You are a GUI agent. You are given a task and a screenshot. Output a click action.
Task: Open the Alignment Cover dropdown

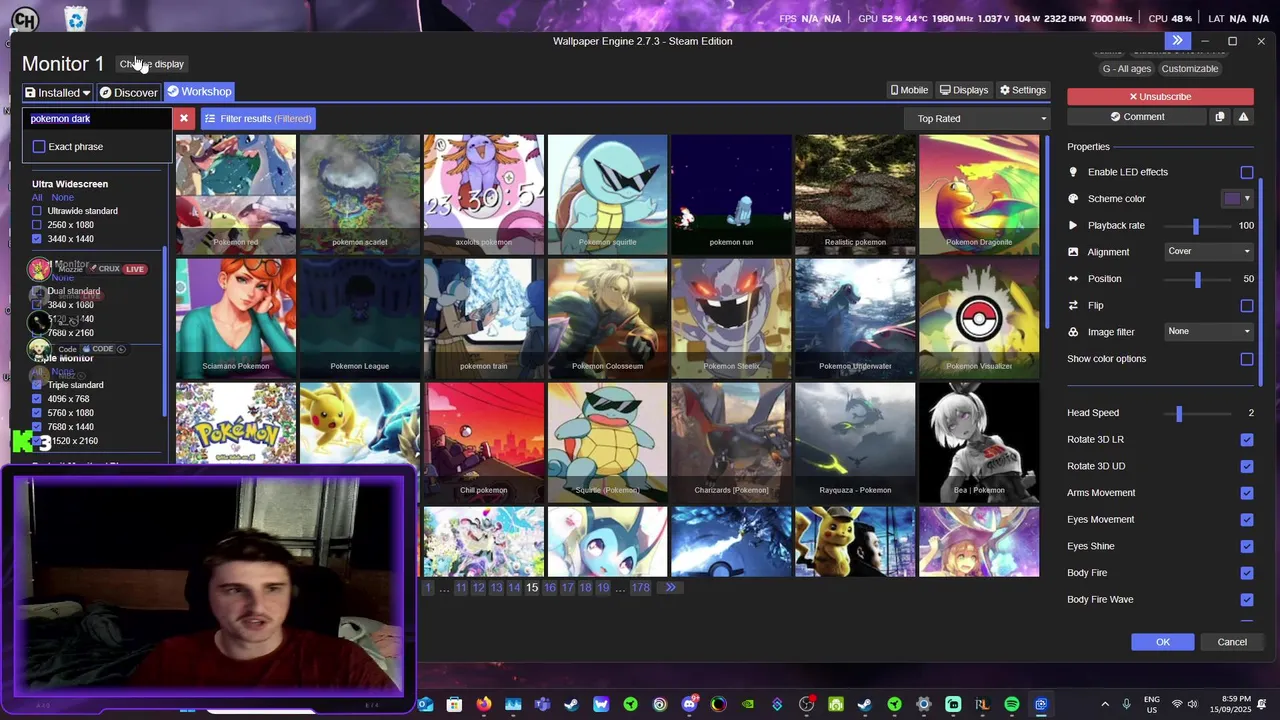tap(1209, 251)
